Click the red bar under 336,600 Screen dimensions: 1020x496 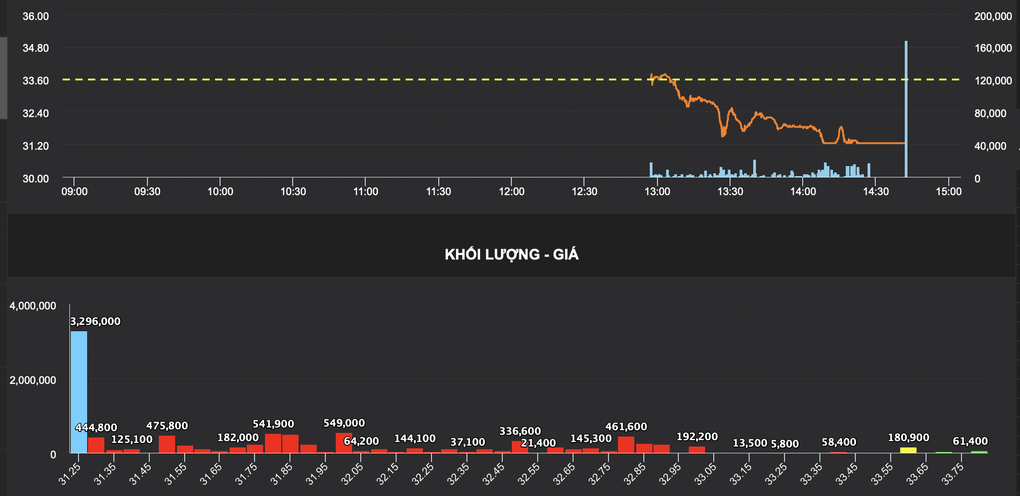tap(520, 447)
